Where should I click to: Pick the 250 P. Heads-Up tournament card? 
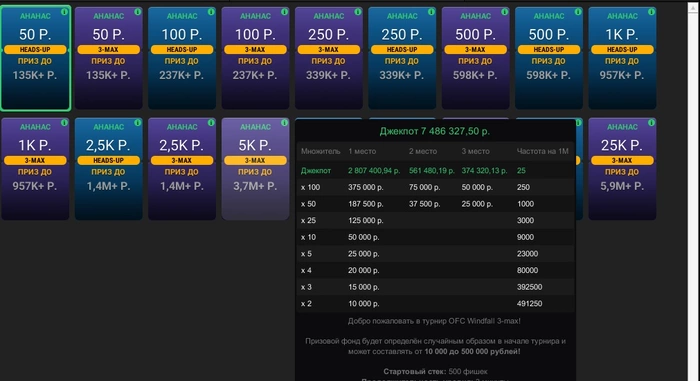tap(402, 58)
